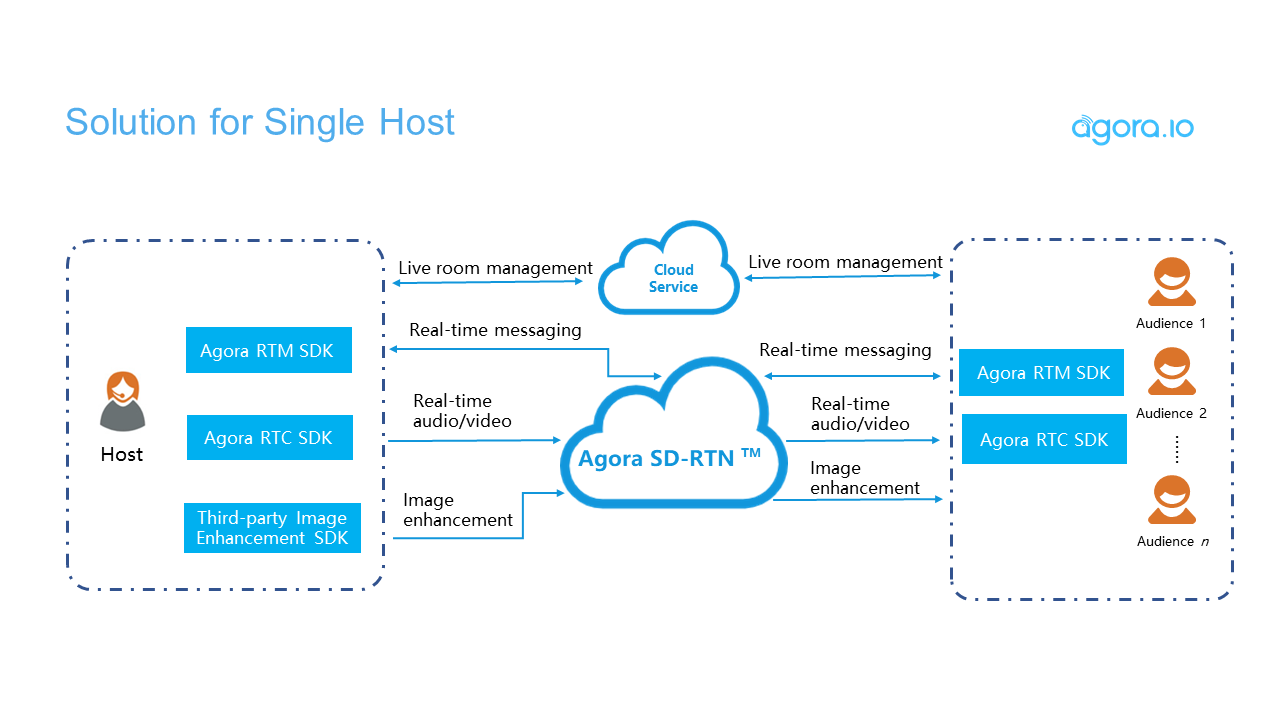The height and width of the screenshot is (720, 1280).
Task: Click the audience-side 'Real-time audio/video' label
Action: [x=860, y=414]
